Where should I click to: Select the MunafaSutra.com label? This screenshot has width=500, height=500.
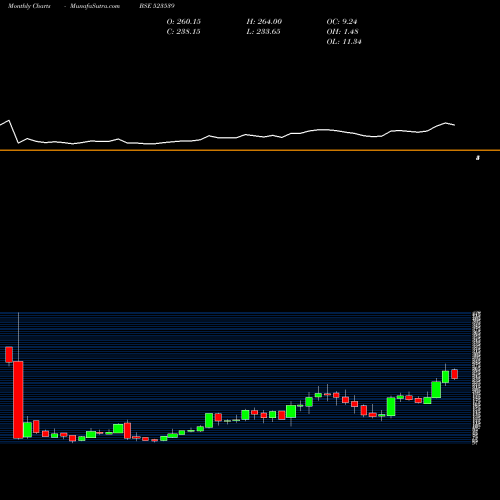pyautogui.click(x=95, y=6)
